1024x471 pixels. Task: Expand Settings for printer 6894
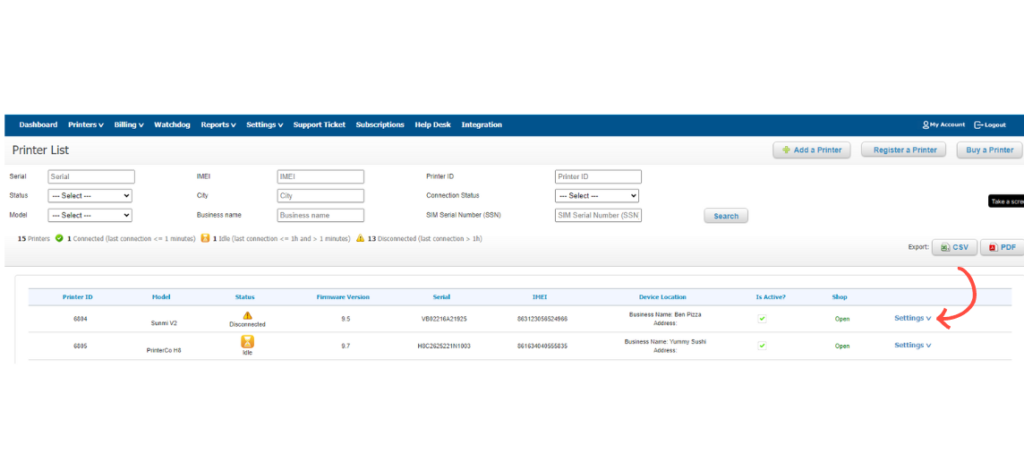click(912, 319)
